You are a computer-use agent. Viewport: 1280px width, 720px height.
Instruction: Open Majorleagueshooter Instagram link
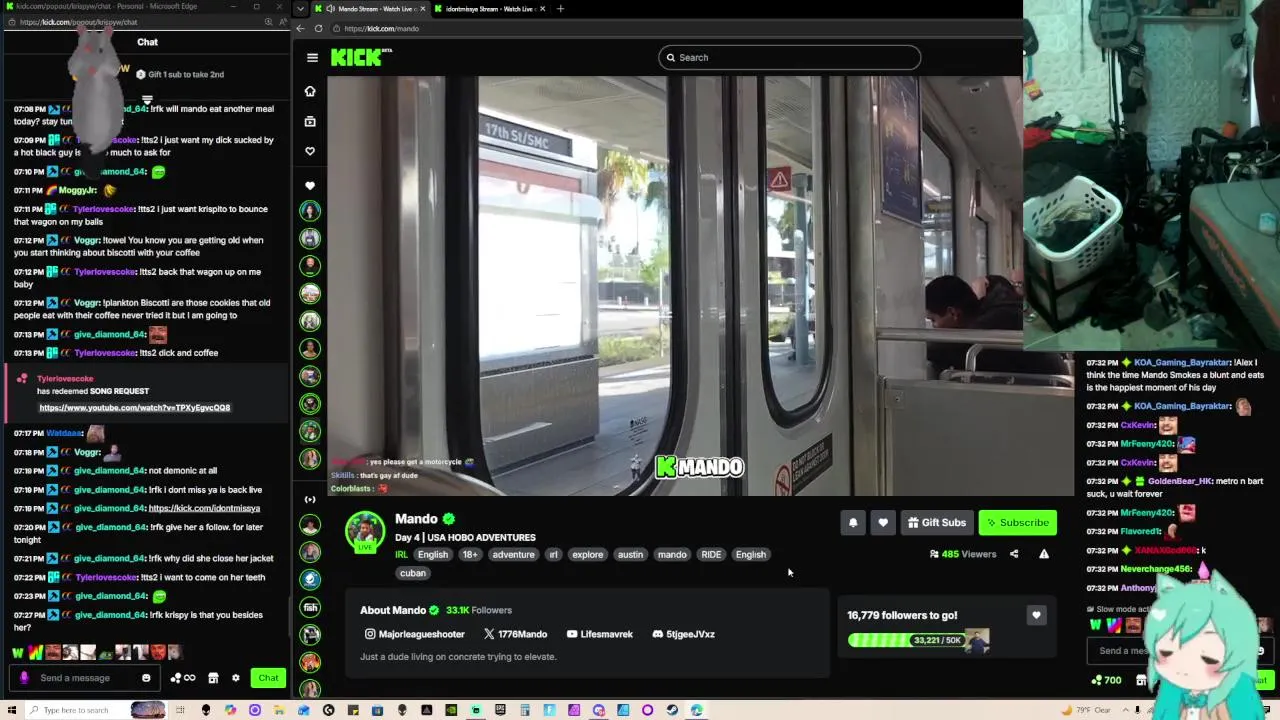[x=414, y=634]
